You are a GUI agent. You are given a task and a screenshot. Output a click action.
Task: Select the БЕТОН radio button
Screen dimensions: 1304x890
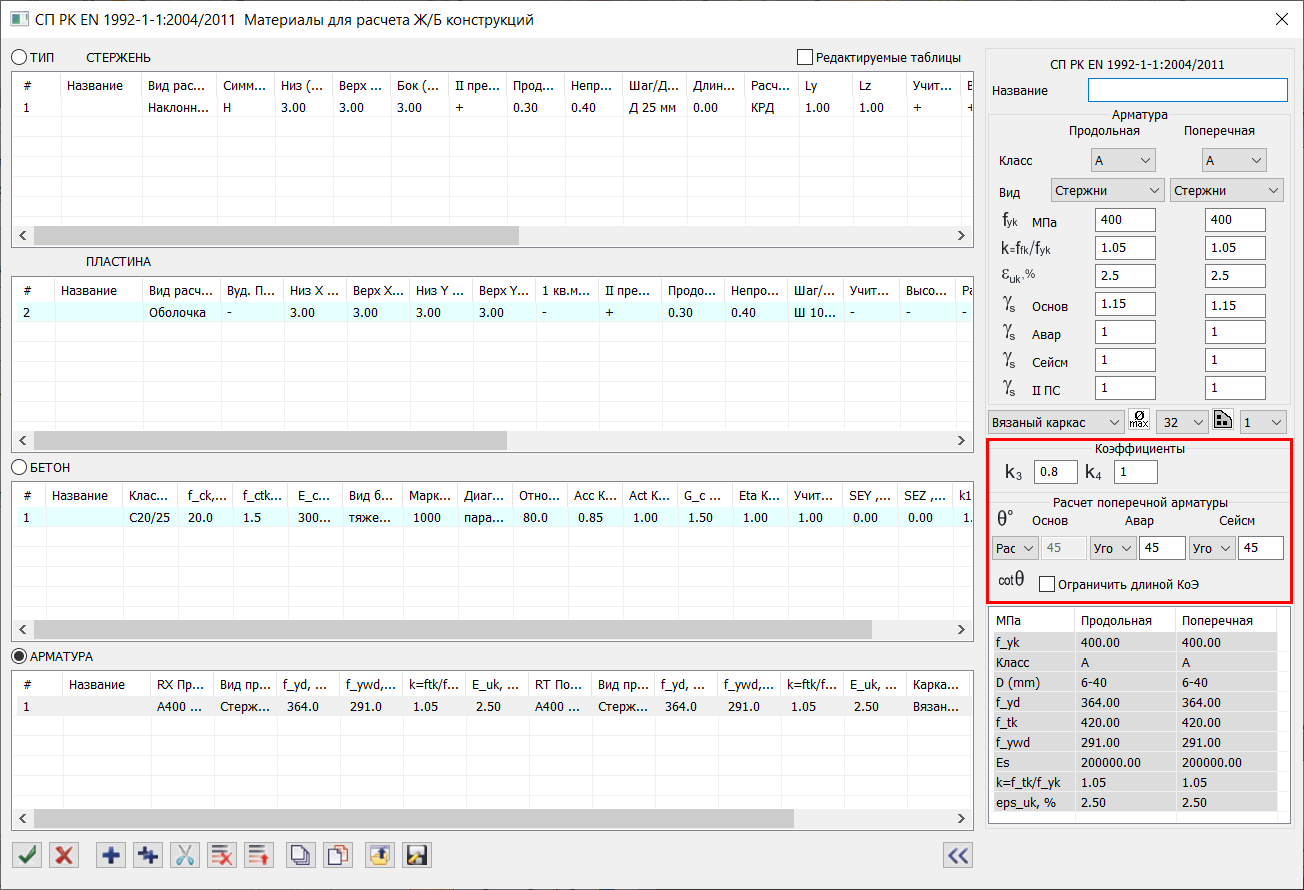19,467
